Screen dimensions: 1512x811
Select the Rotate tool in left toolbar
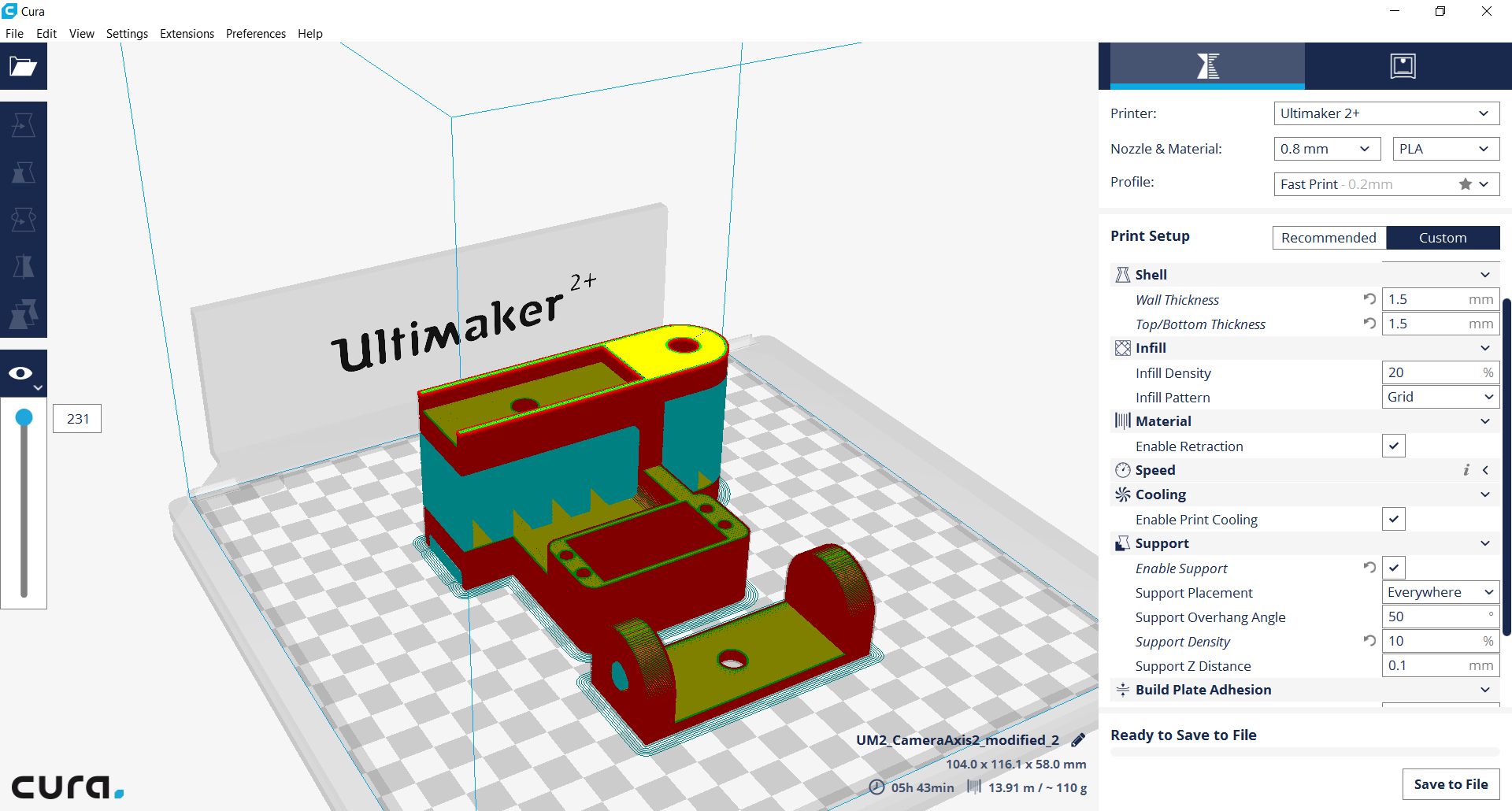click(x=24, y=220)
